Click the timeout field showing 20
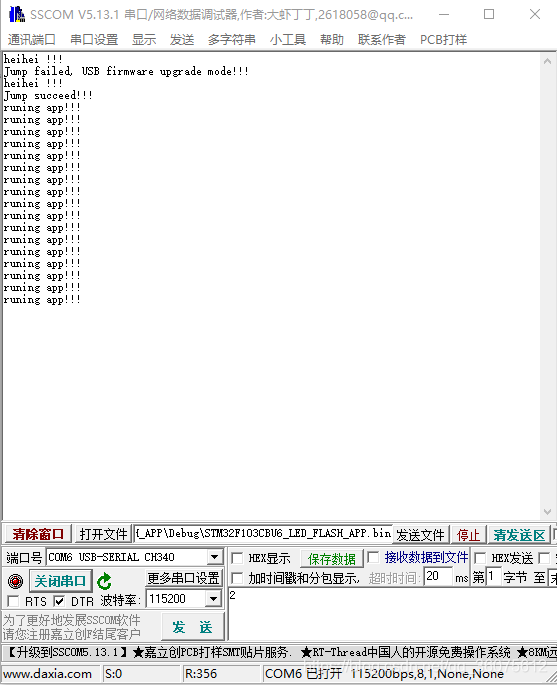 [438, 576]
